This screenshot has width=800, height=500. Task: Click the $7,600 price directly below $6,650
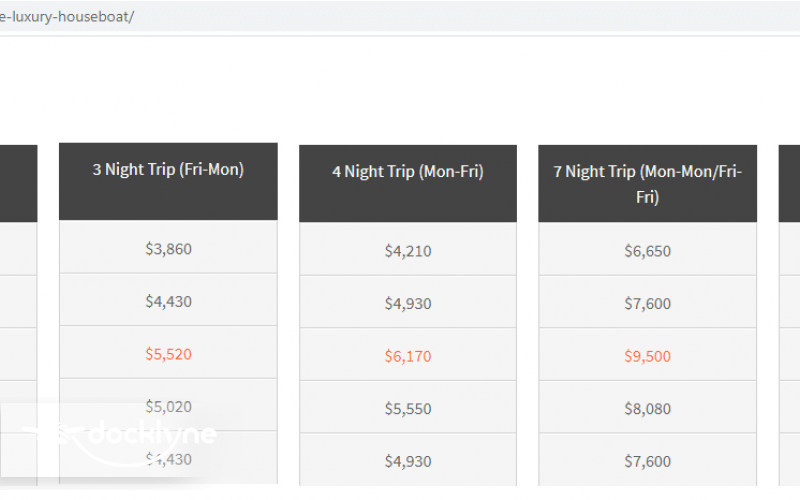[648, 303]
